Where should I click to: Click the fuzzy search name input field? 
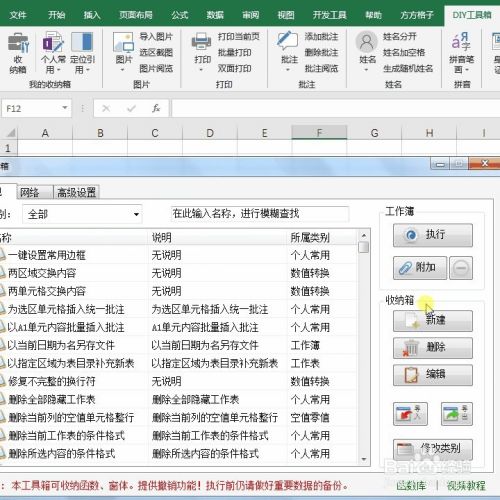(x=260, y=214)
